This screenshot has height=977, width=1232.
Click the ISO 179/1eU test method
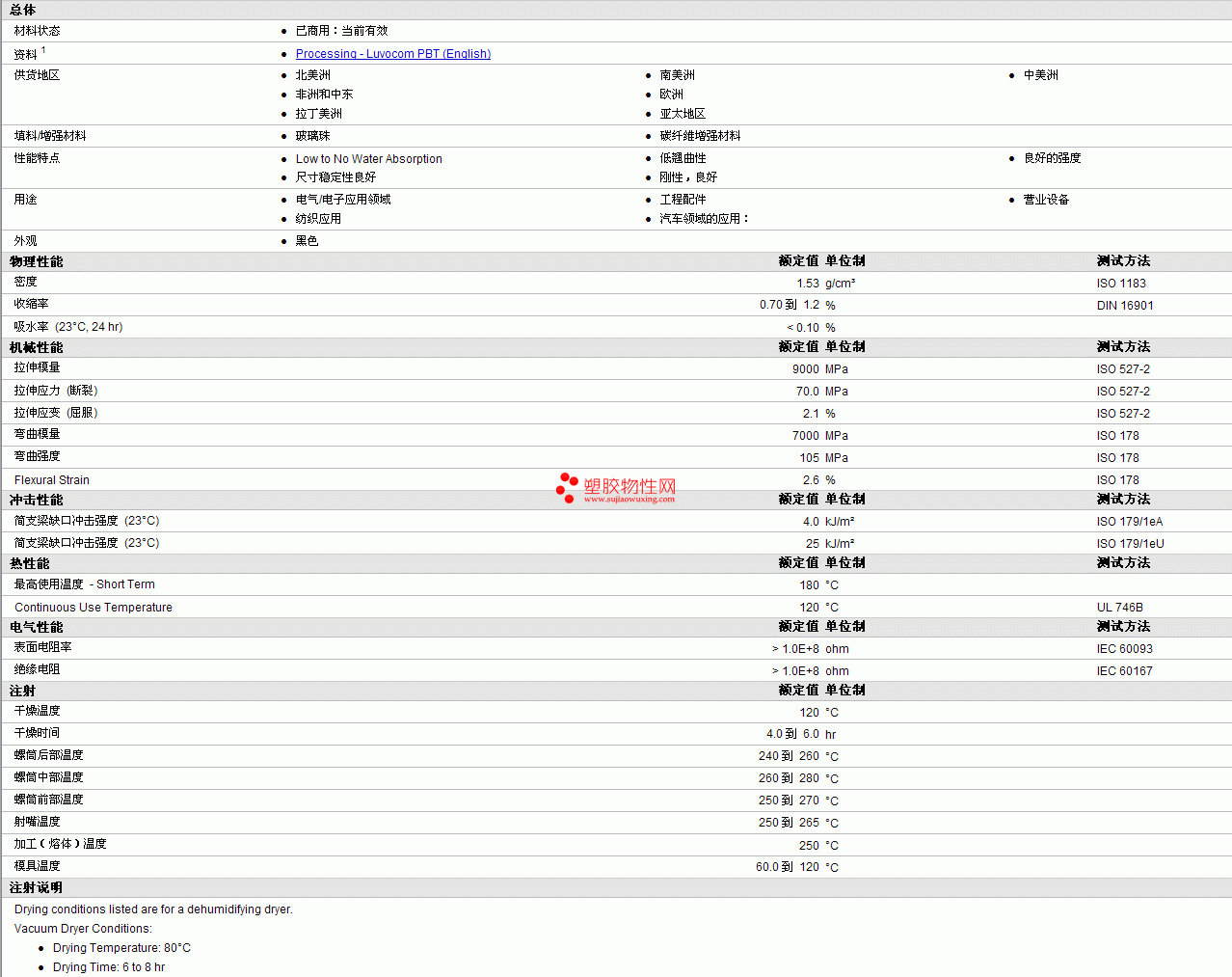[x=1131, y=544]
